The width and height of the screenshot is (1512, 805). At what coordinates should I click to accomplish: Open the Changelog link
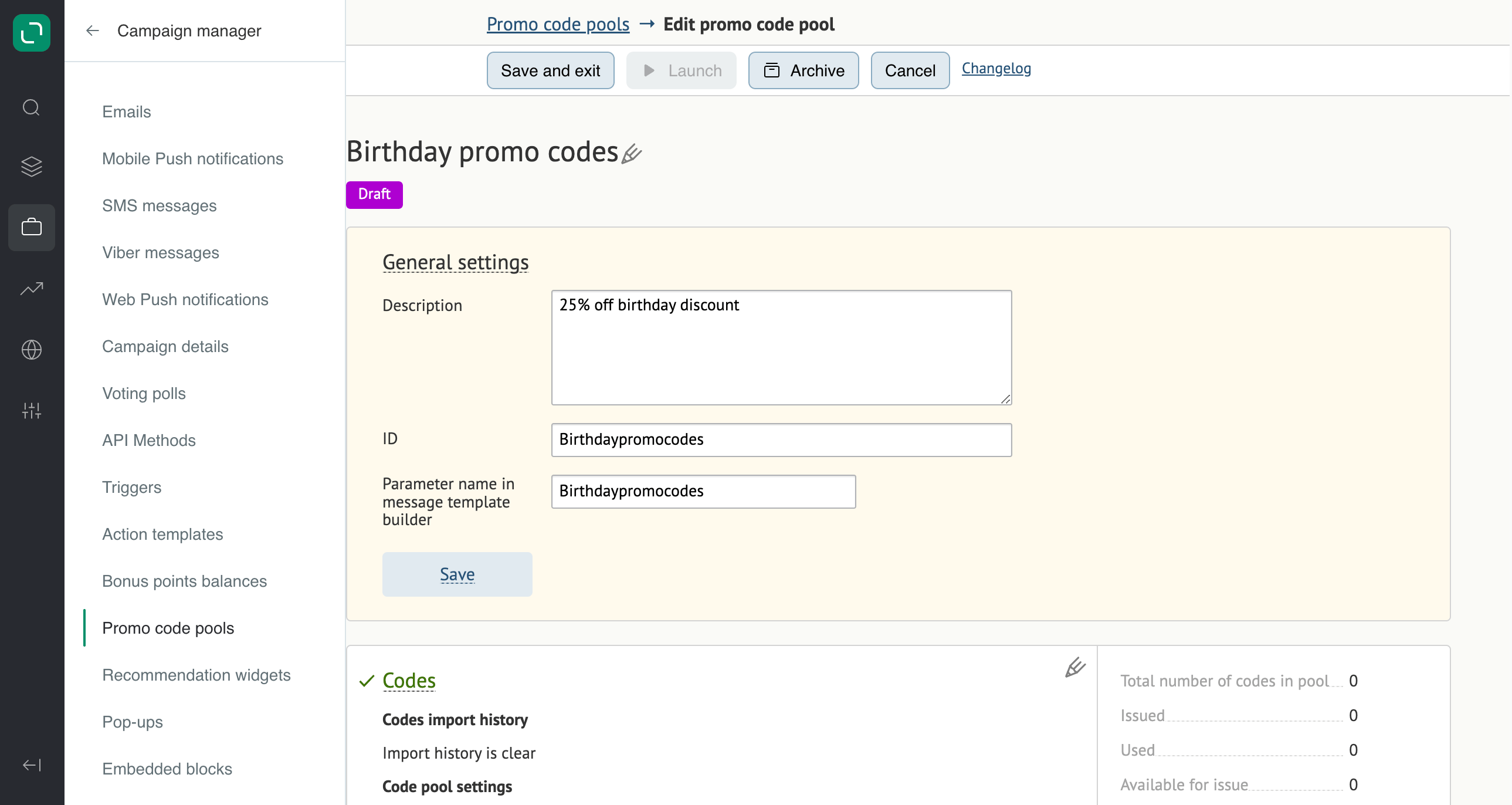click(996, 69)
